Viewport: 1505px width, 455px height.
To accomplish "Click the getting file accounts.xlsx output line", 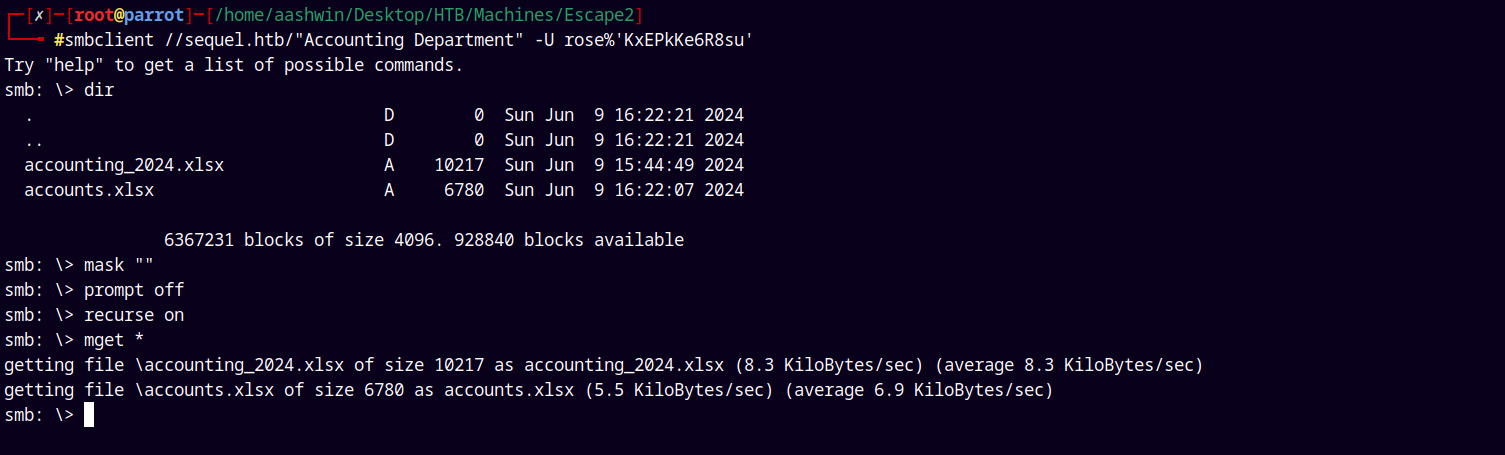I will click(x=528, y=390).
